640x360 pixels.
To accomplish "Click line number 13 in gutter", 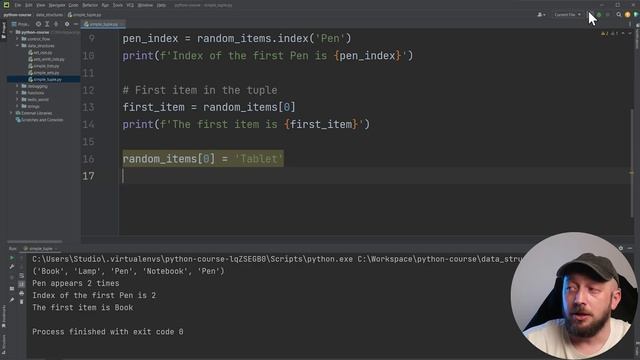I will coord(89,107).
